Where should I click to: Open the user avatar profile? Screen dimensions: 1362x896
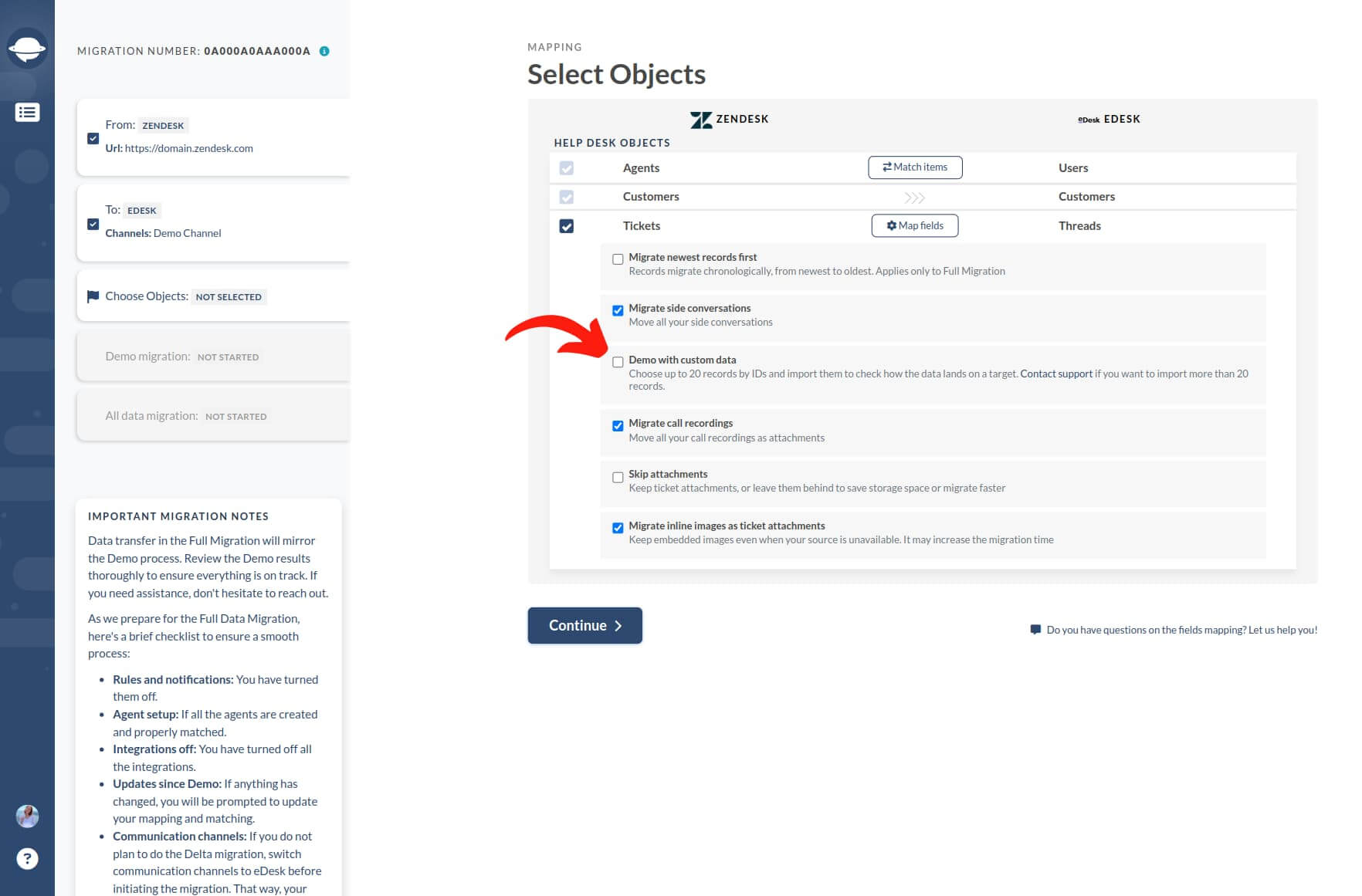coord(27,817)
